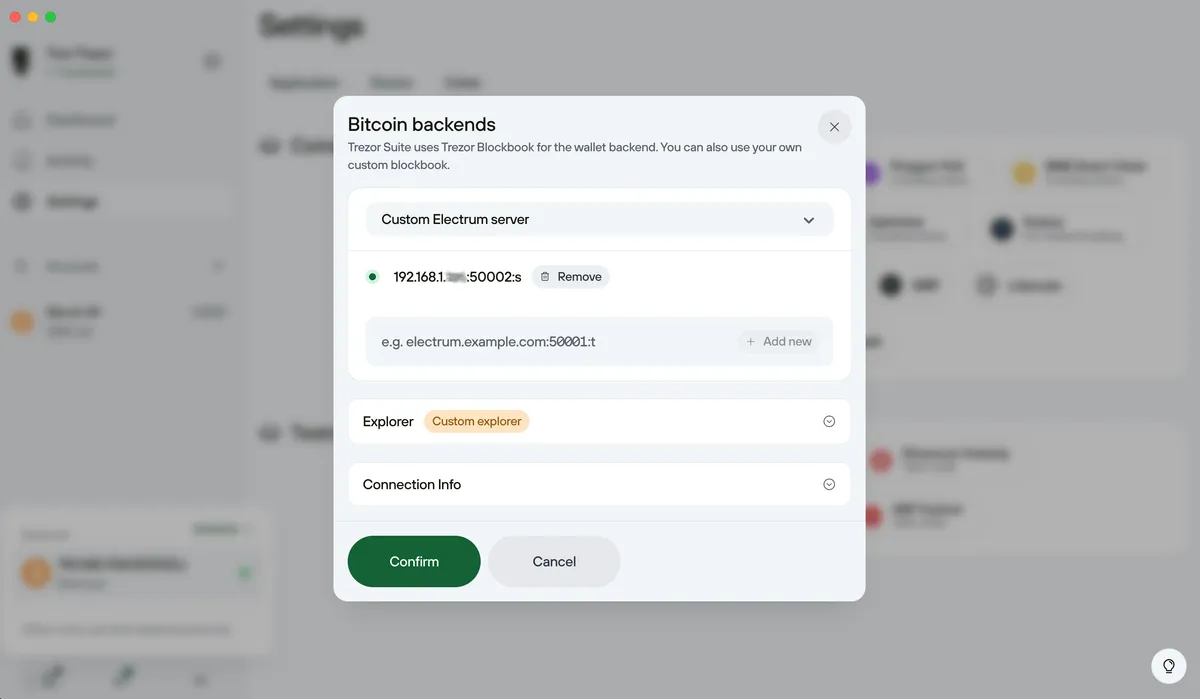Expand the Explorer section
The image size is (1200, 699).
click(828, 422)
